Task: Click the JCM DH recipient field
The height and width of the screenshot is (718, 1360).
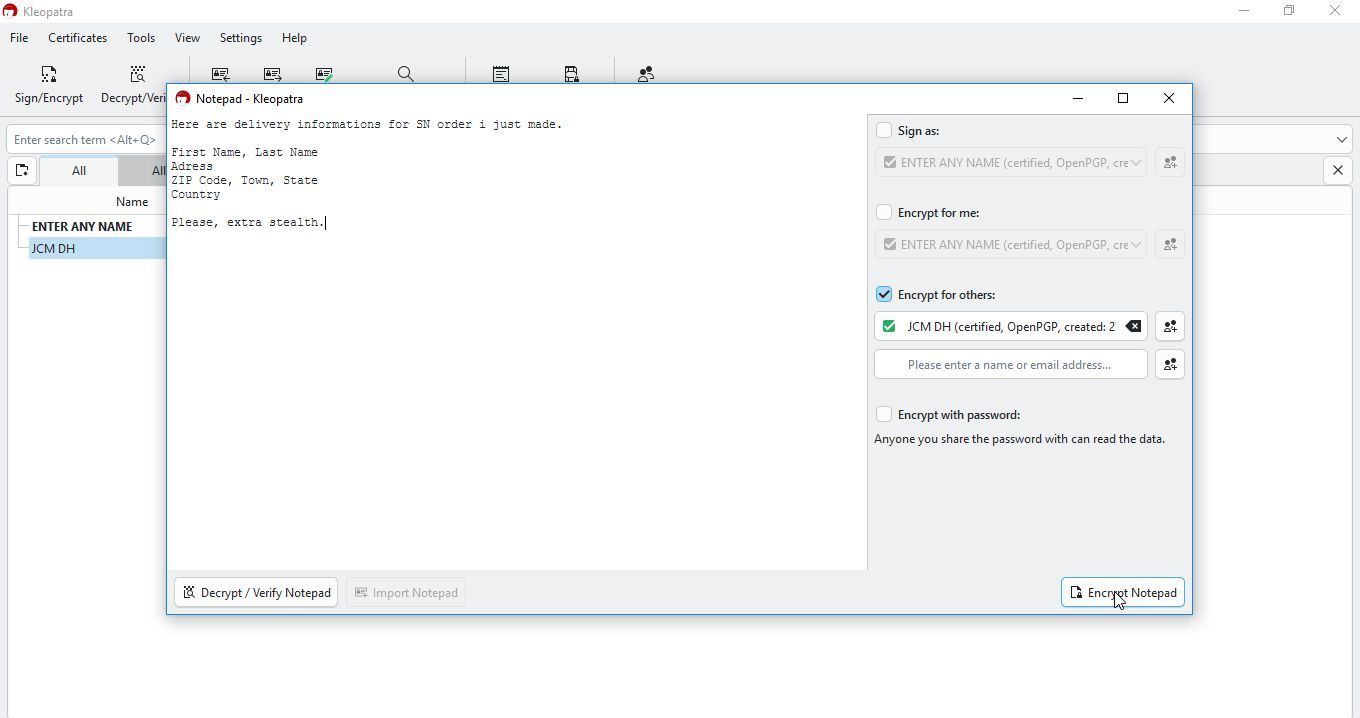Action: point(1010,327)
